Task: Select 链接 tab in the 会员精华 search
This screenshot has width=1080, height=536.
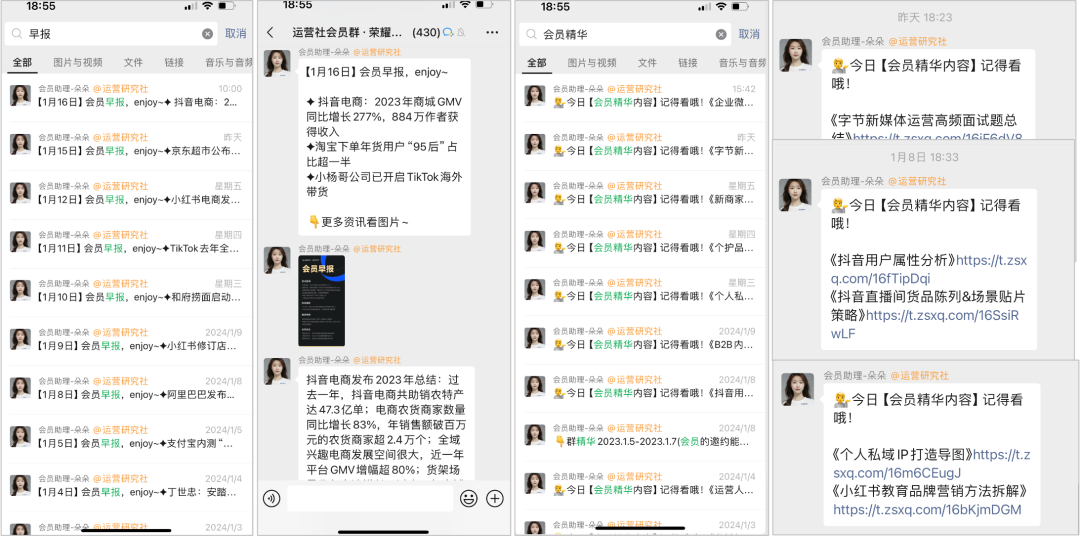Action: click(x=688, y=63)
